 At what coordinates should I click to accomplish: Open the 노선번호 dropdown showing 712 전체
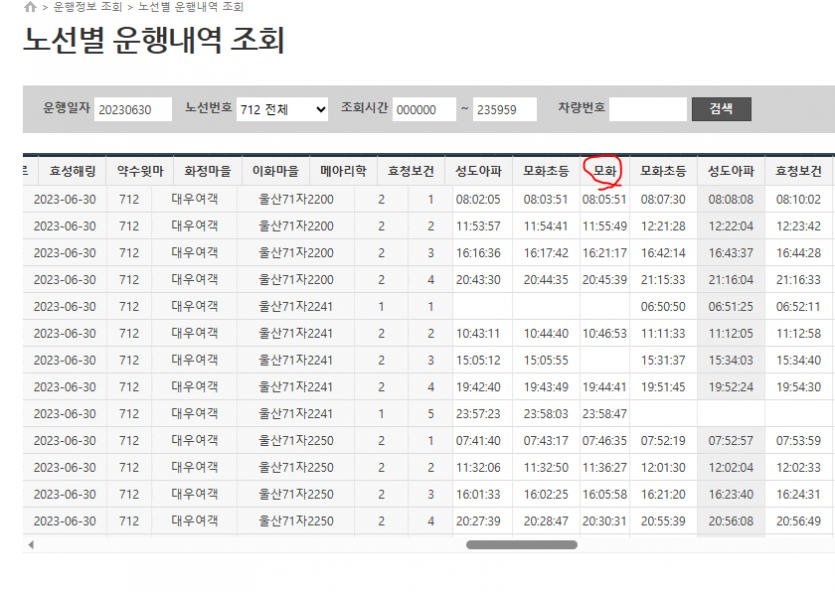coord(282,109)
